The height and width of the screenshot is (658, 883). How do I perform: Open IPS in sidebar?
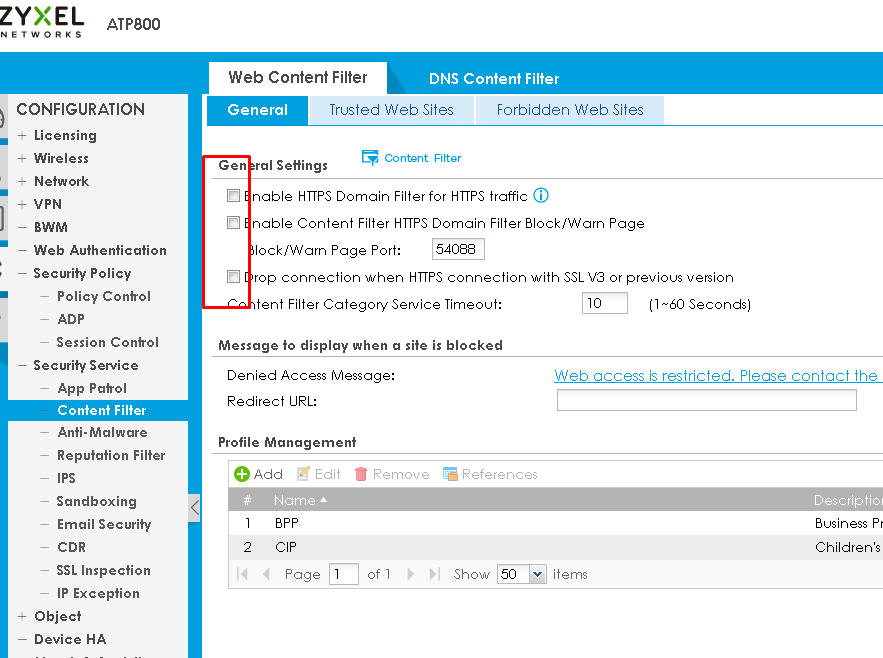point(66,478)
